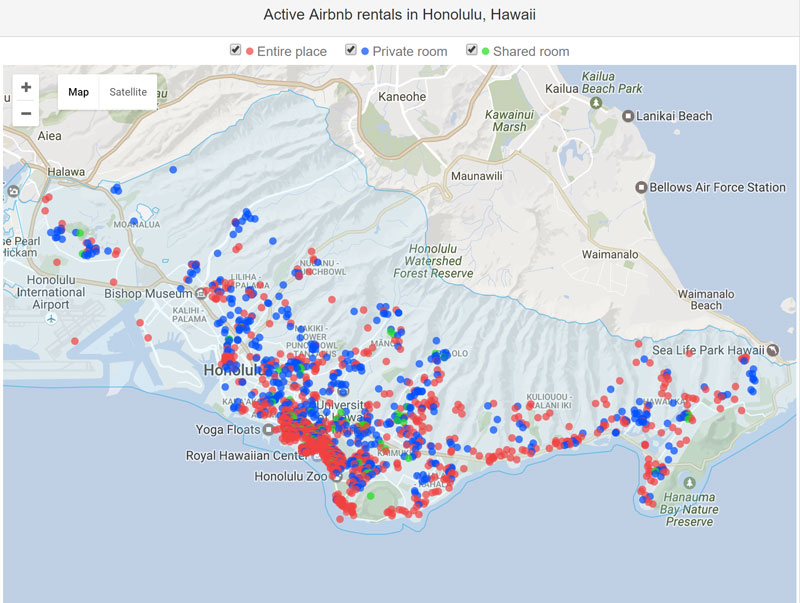Click the Honolulu Zoo marker icon

tap(336, 476)
